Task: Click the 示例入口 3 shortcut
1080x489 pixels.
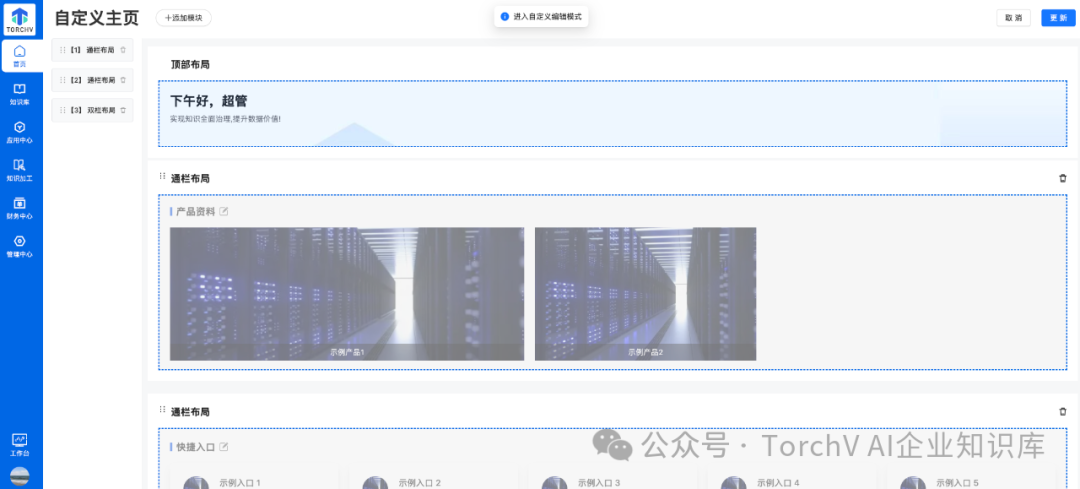Action: (x=613, y=475)
